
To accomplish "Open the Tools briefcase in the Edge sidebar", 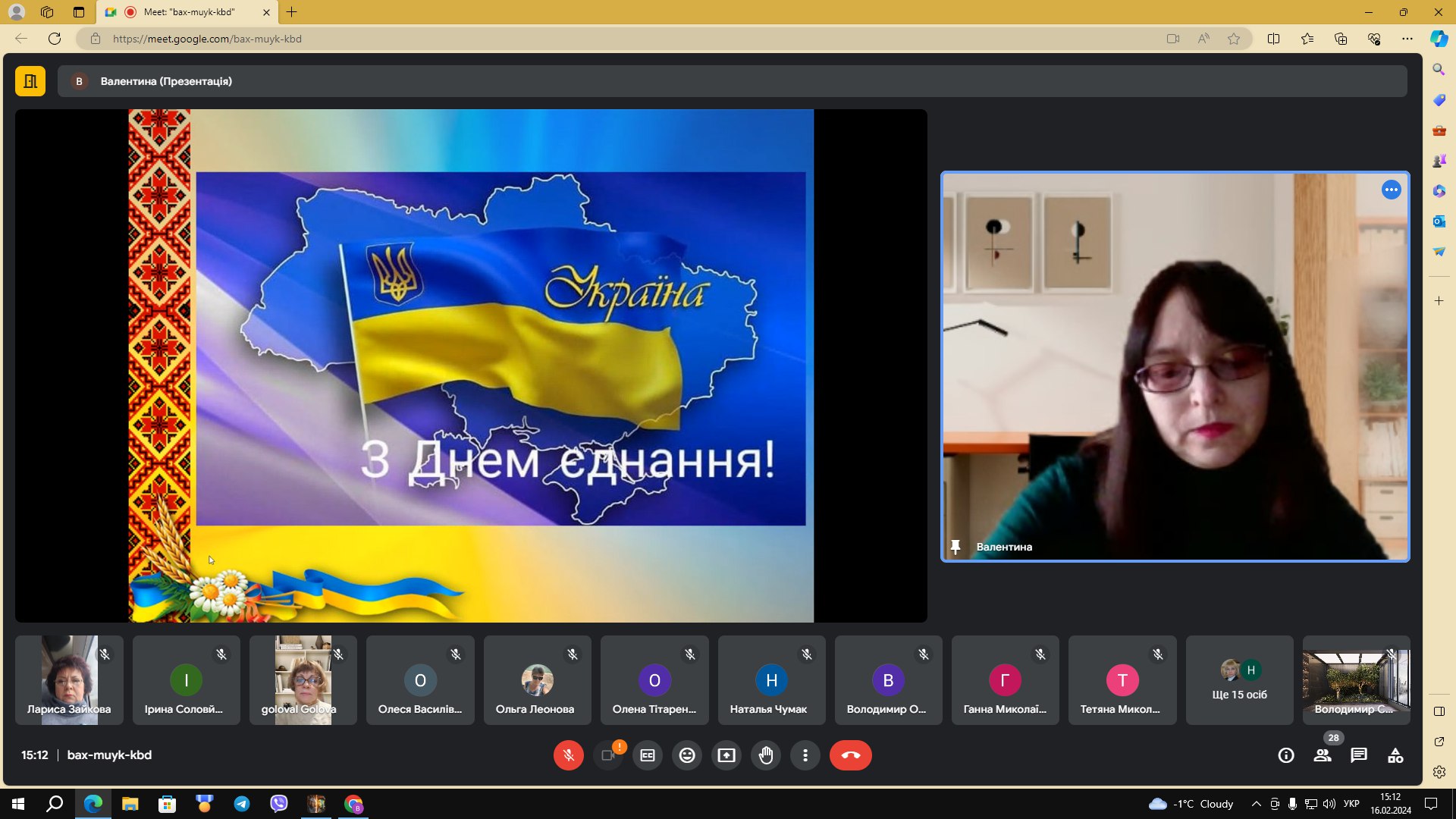I will [x=1439, y=130].
